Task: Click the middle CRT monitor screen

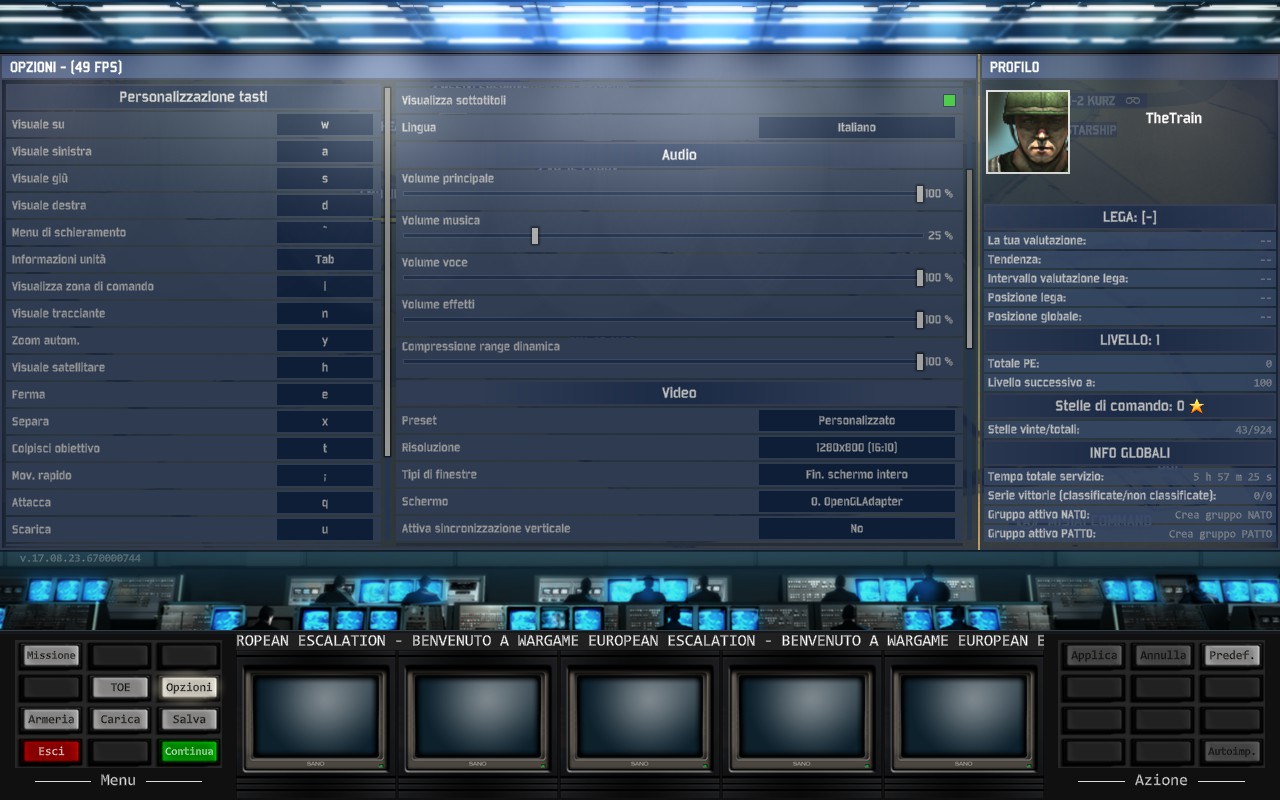Action: (640, 716)
